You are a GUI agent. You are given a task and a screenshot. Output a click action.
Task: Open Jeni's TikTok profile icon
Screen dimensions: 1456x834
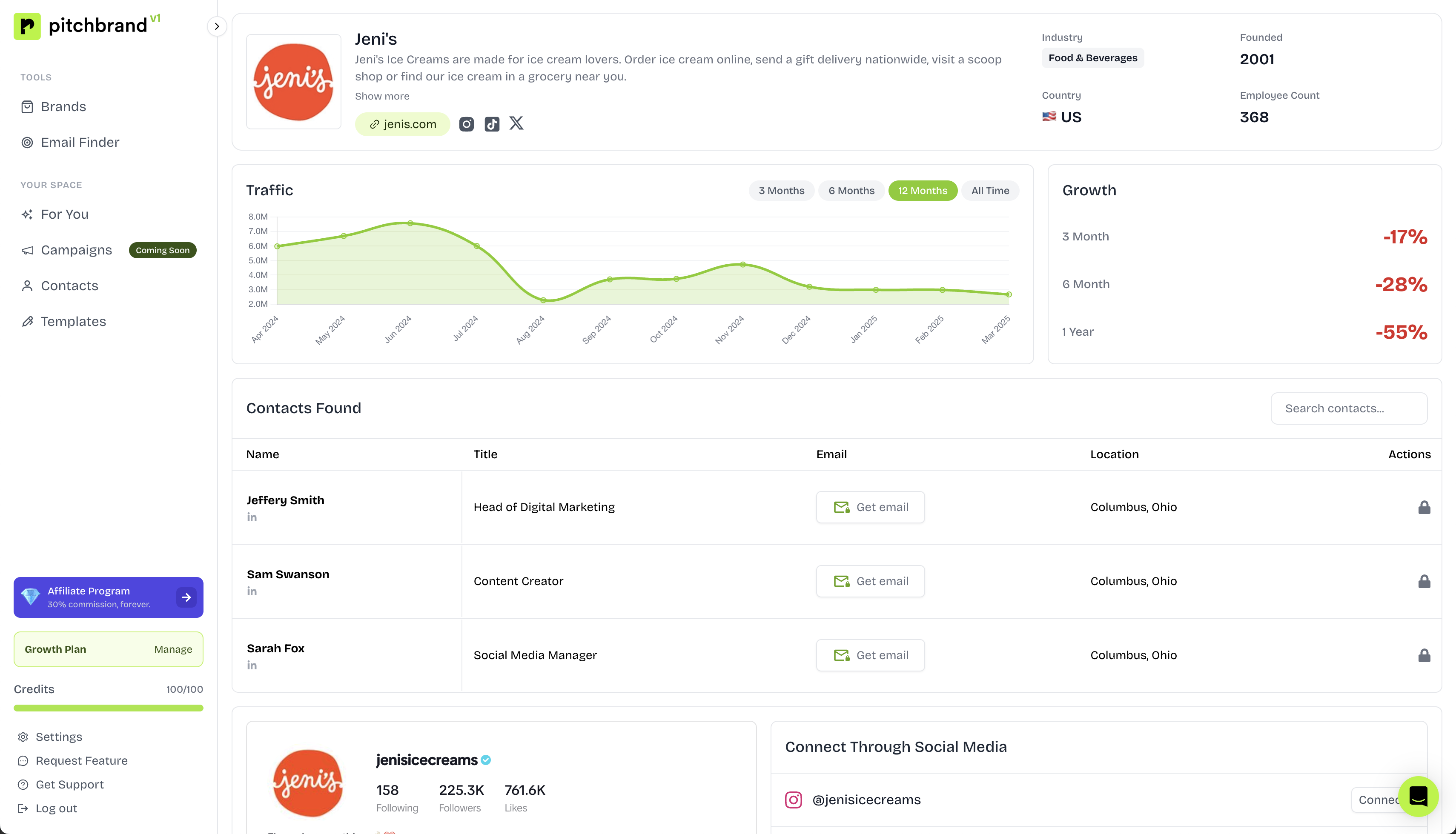click(492, 124)
